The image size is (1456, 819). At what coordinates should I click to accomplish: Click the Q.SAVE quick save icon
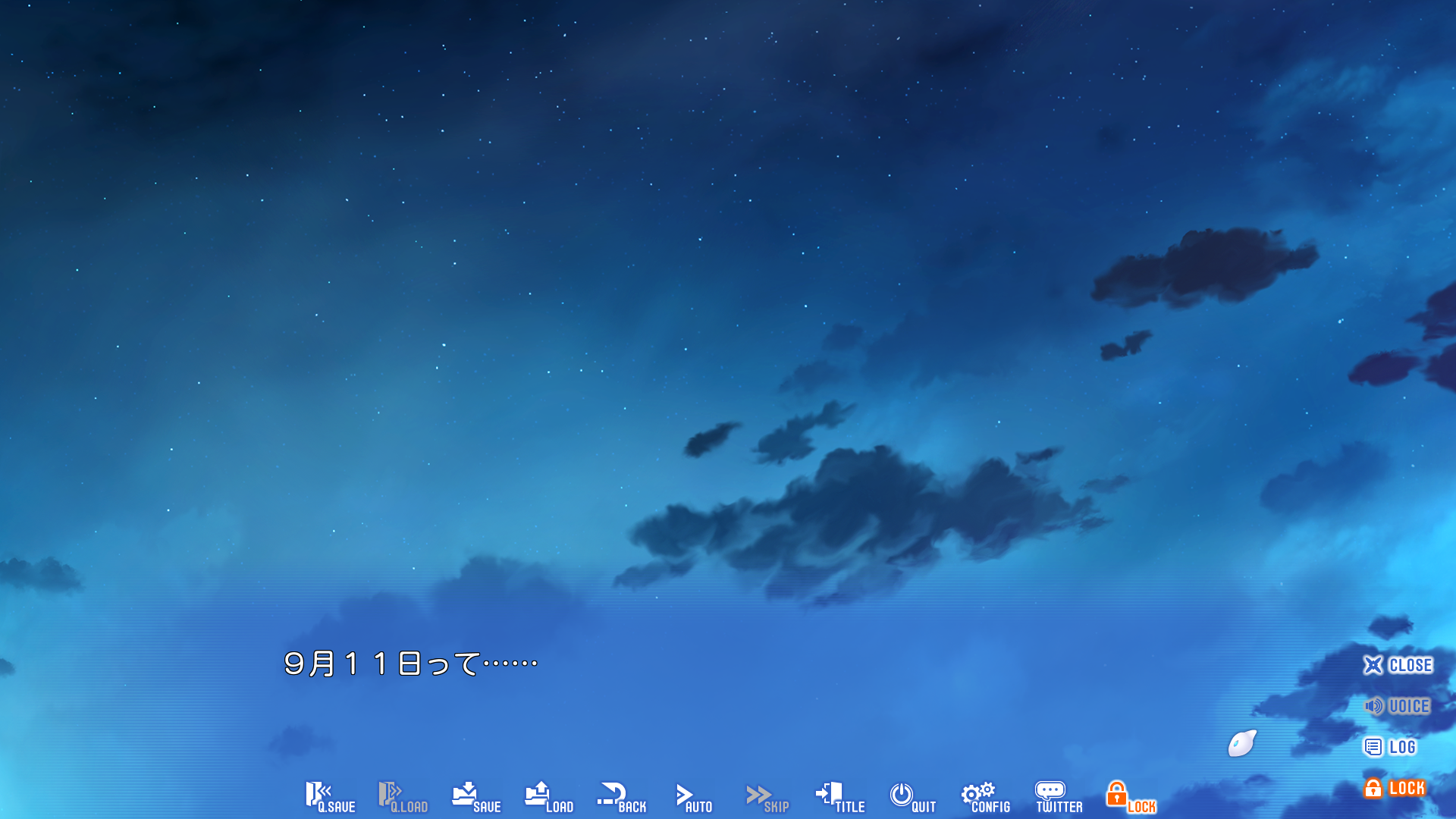click(329, 797)
